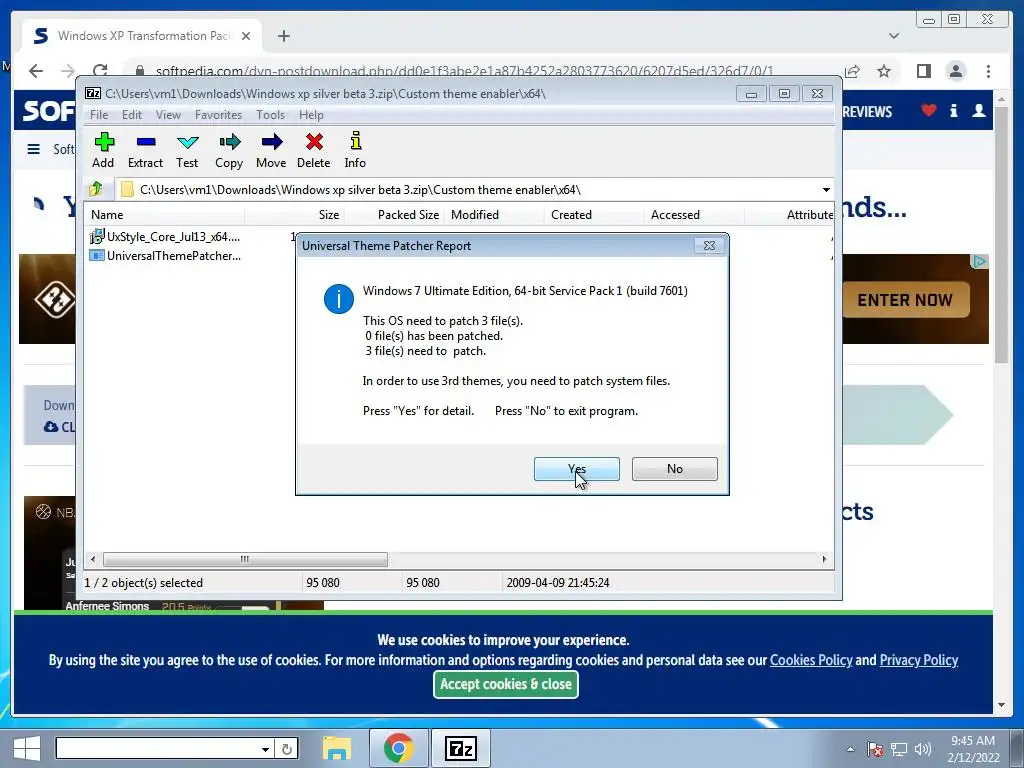Click the Extract toolbar icon
1024x768 pixels.
[x=145, y=150]
